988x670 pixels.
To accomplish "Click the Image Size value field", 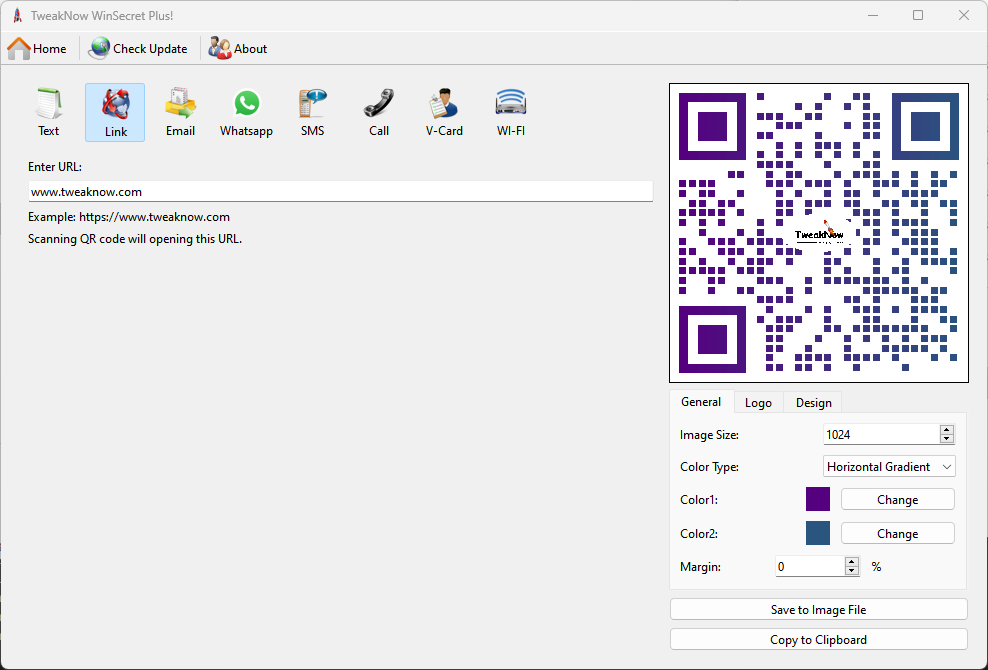I will tap(881, 434).
